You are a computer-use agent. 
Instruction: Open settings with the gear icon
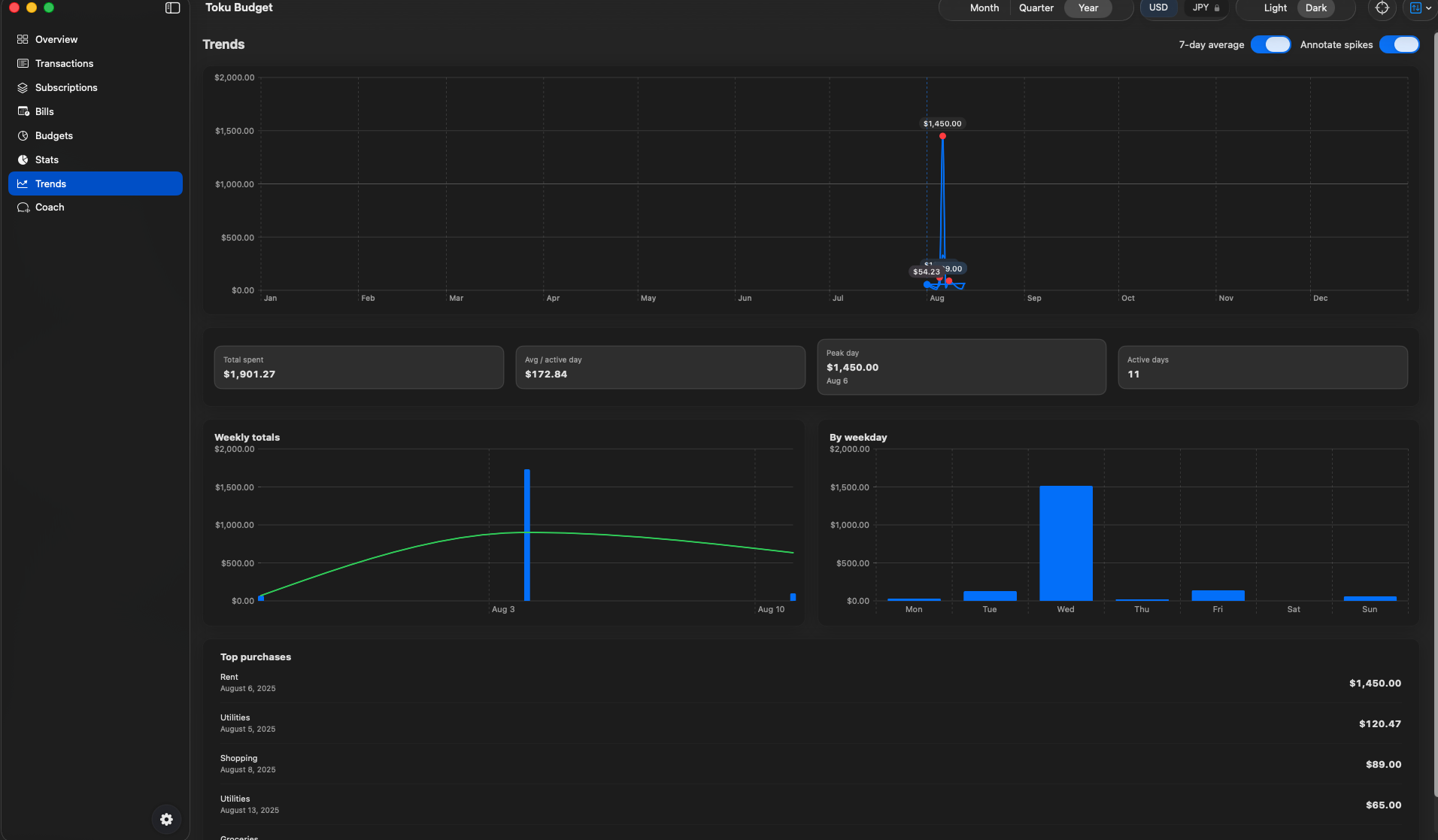166,820
